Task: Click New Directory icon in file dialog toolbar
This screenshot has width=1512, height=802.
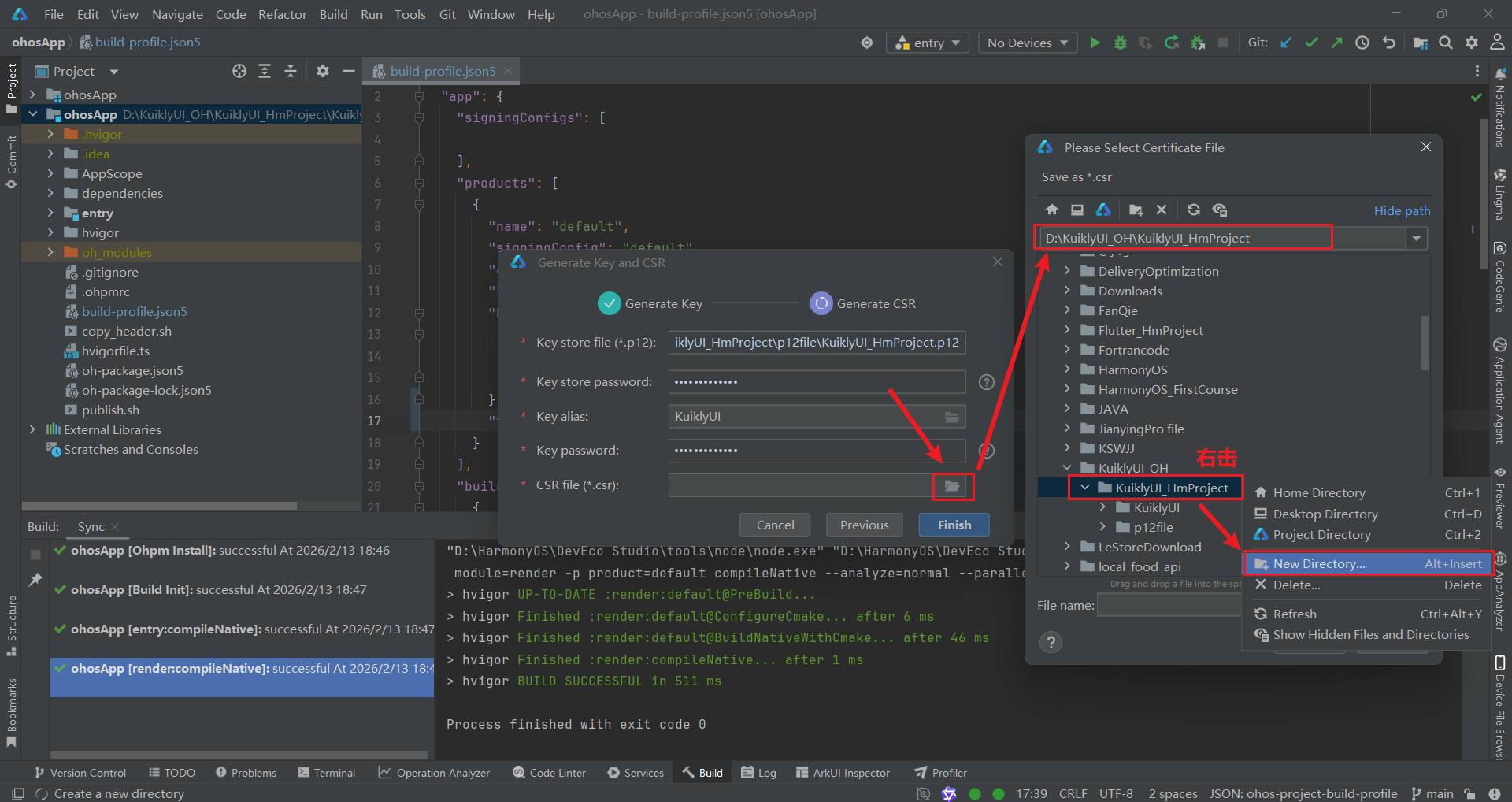Action: coord(1136,210)
